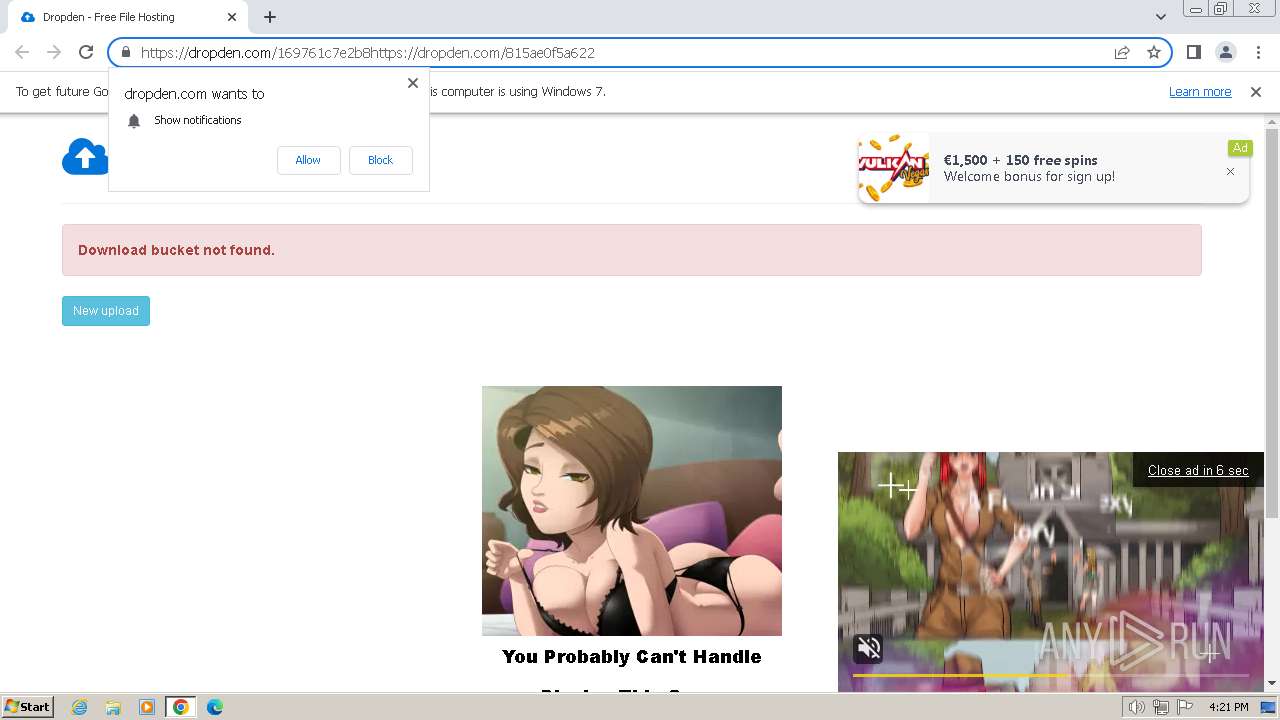Open the site lock info icon
The height and width of the screenshot is (720, 1280).
click(125, 52)
